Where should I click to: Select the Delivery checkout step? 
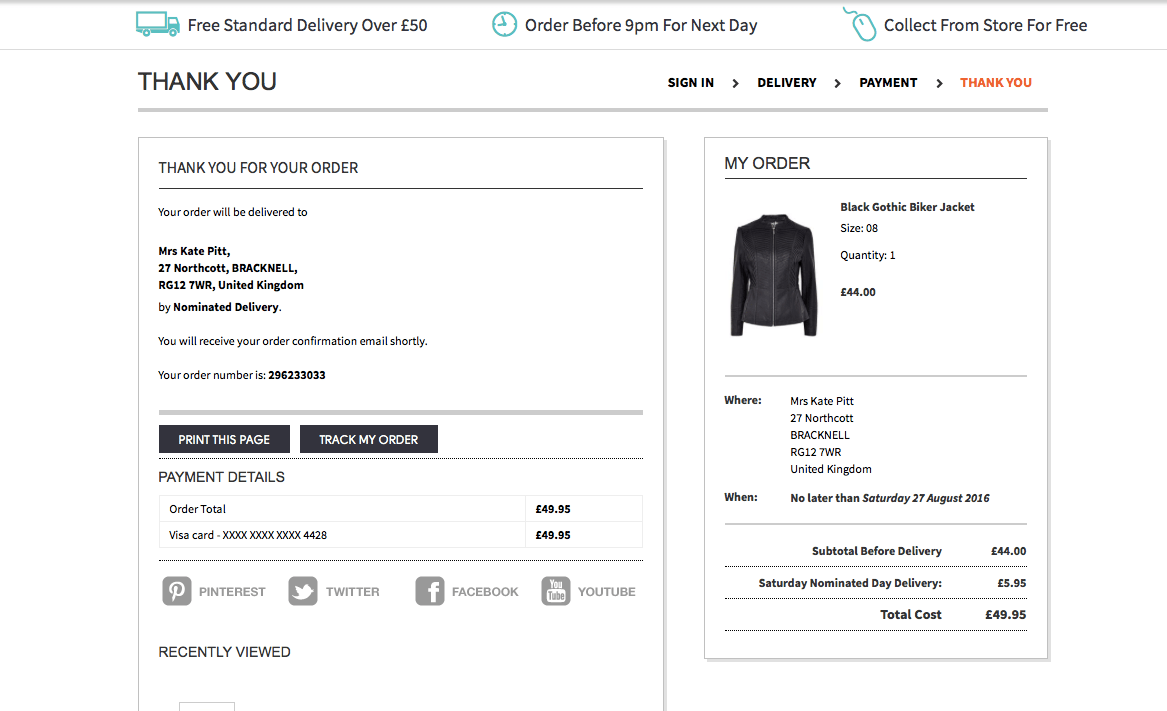(787, 83)
